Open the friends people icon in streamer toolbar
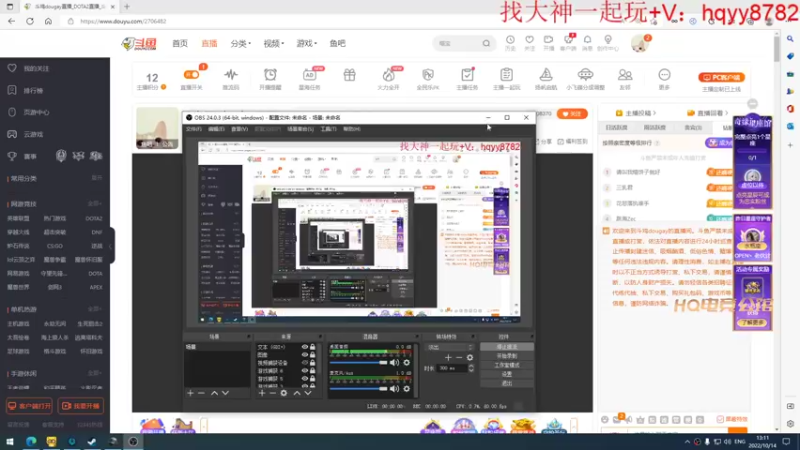This screenshot has width=800, height=450. [624, 74]
